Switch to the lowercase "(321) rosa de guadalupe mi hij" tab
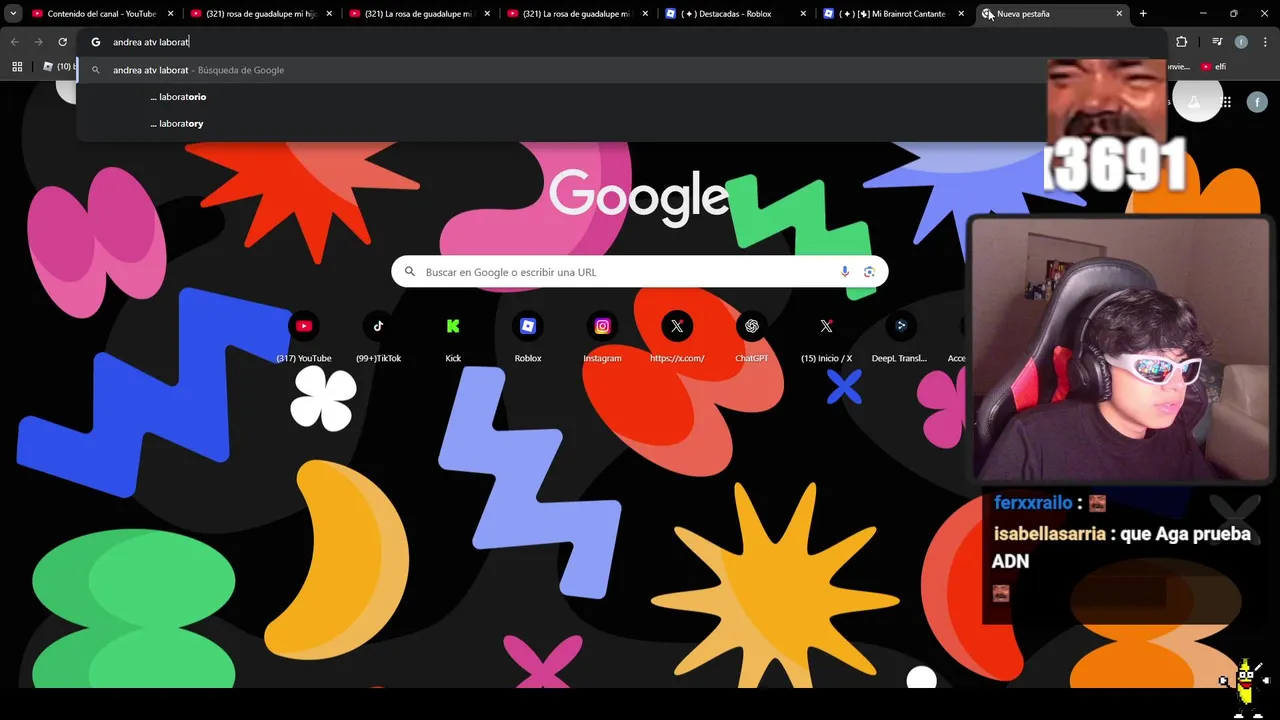 [261, 14]
